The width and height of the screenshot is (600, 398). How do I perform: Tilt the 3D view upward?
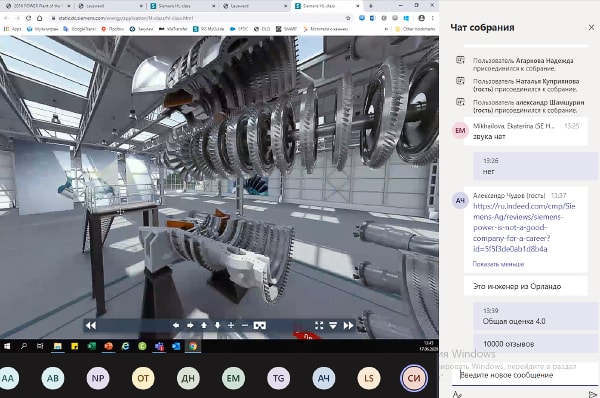pyautogui.click(x=204, y=325)
